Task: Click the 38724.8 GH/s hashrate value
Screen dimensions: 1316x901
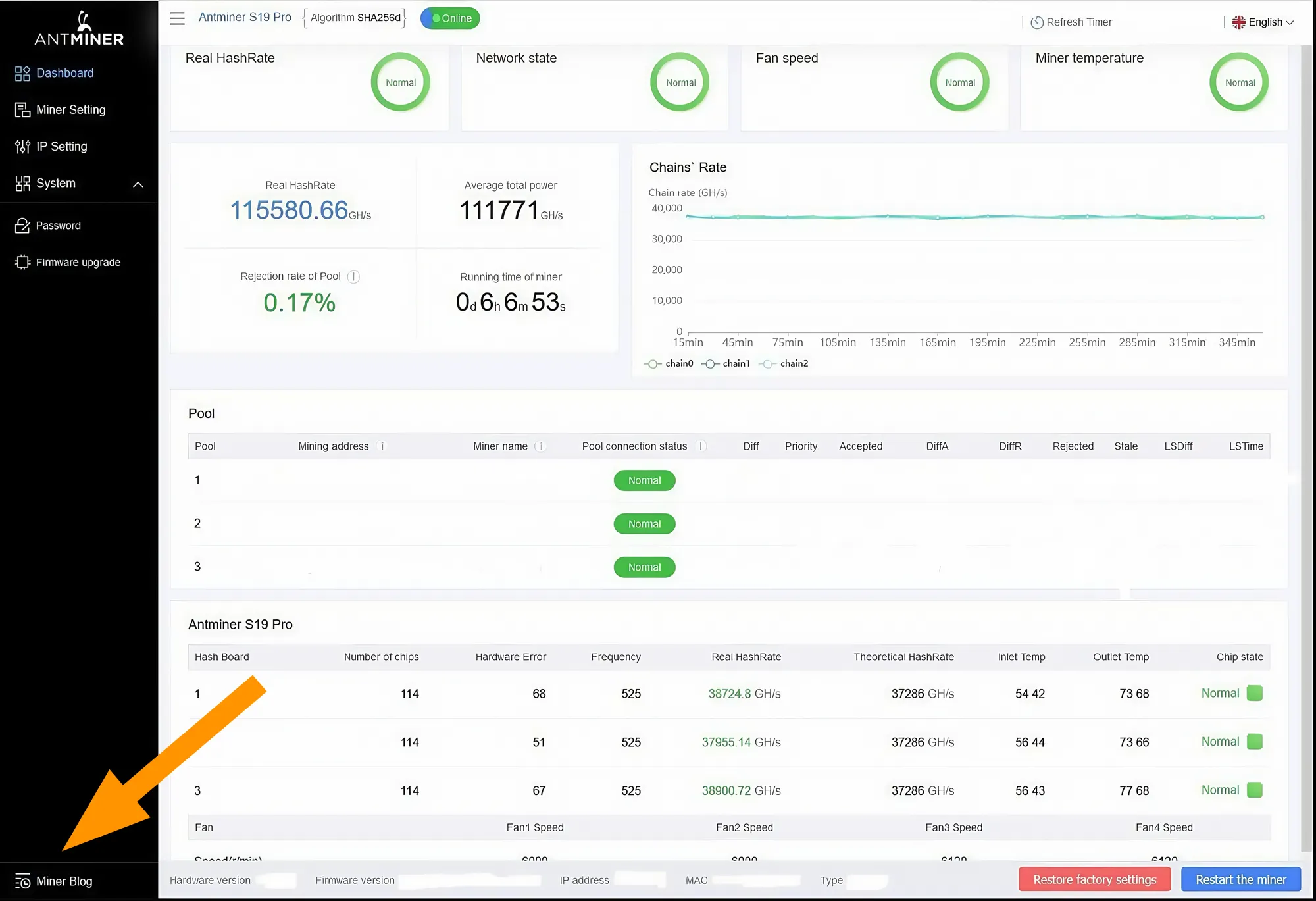Action: pos(744,694)
